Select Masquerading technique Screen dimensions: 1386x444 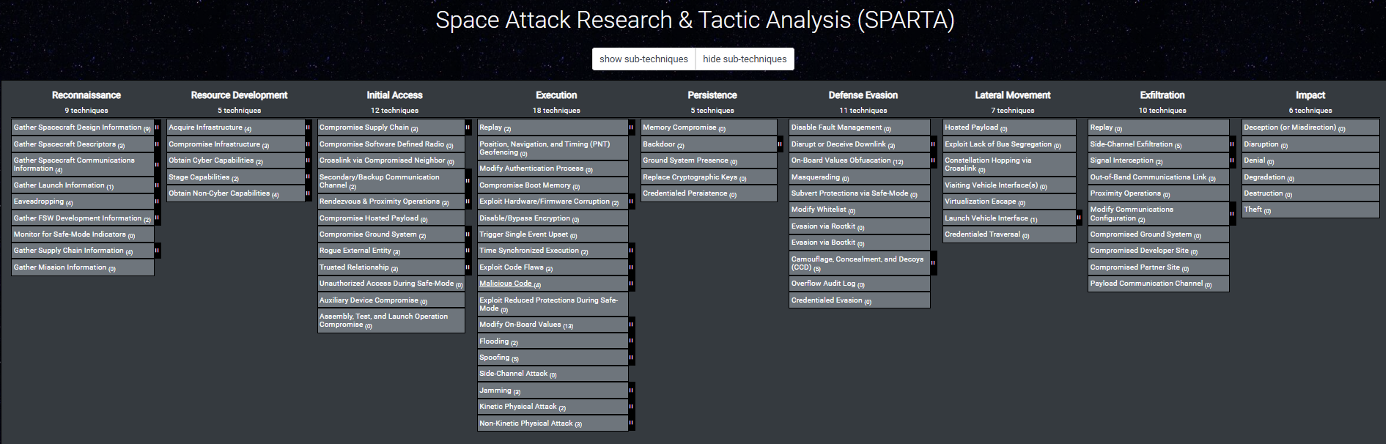[x=859, y=177]
